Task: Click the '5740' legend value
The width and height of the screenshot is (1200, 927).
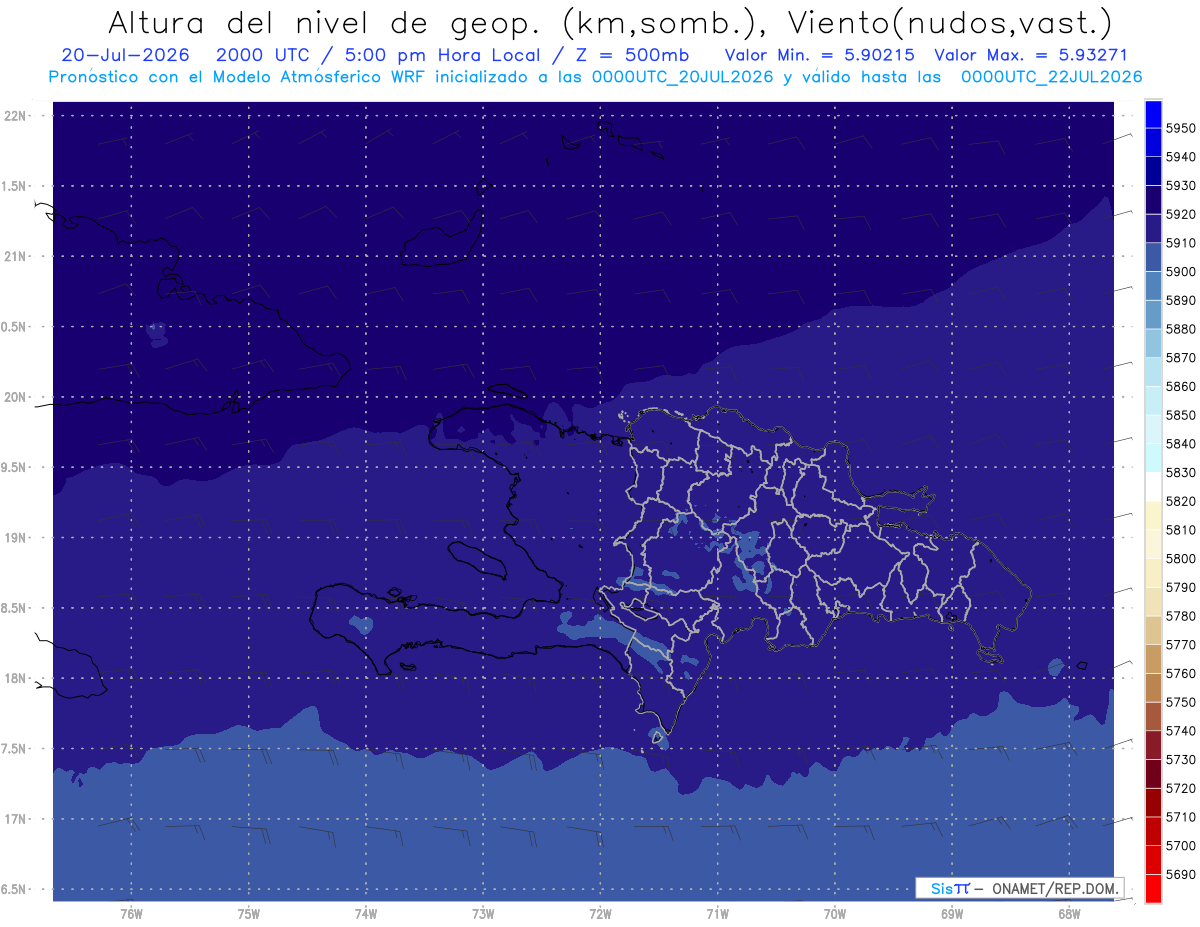Action: click(x=1181, y=731)
